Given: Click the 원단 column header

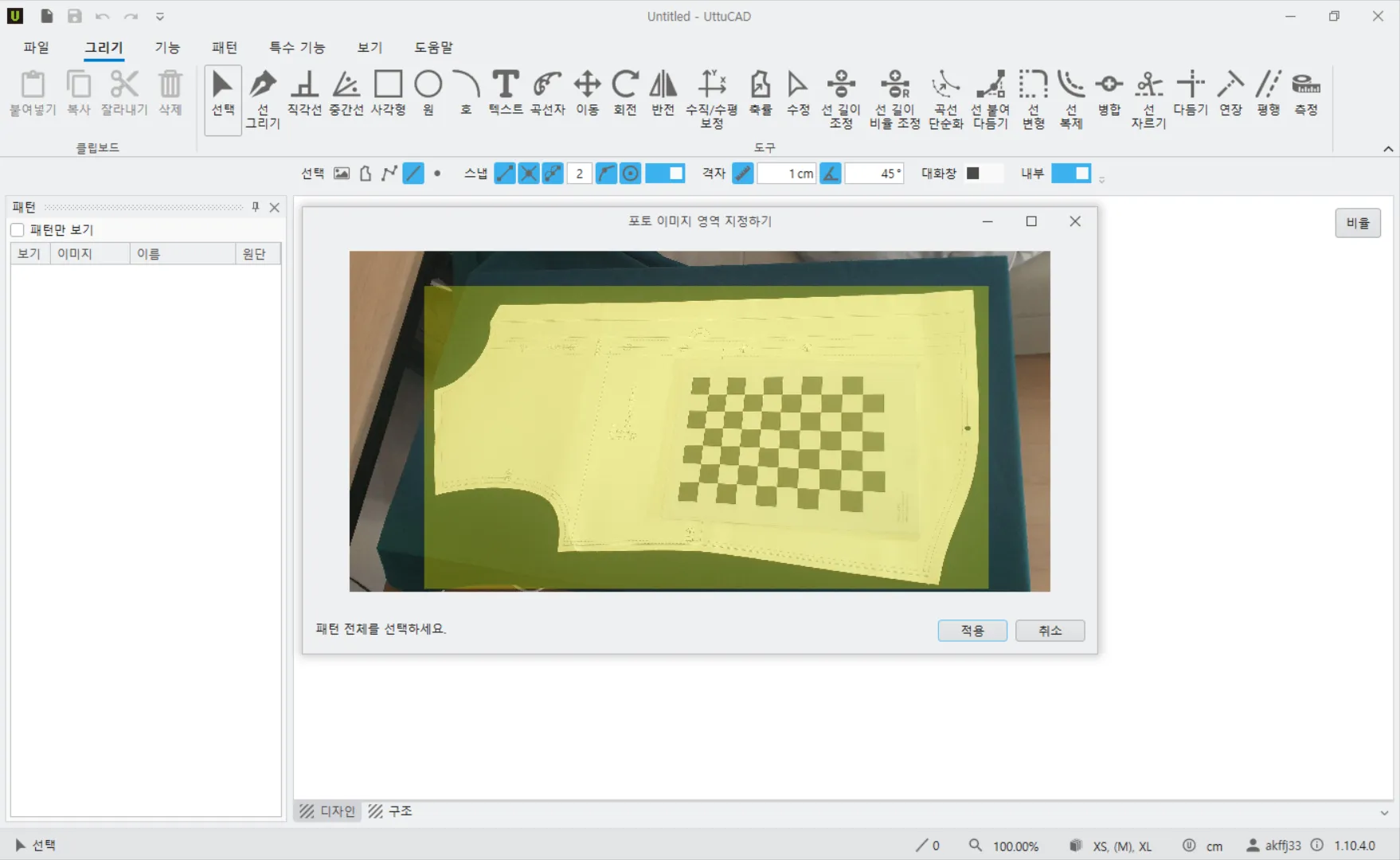Looking at the screenshot, I should tap(258, 254).
